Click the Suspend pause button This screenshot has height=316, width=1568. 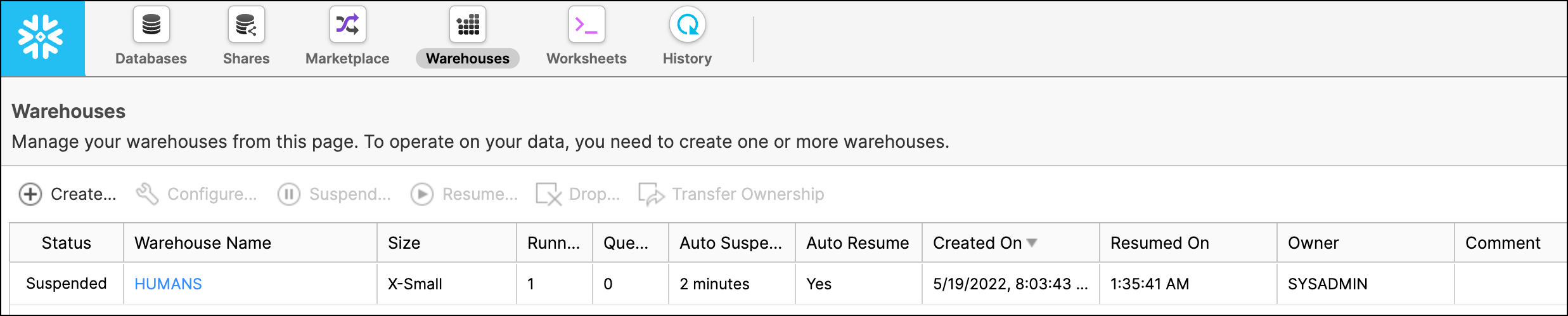click(x=334, y=194)
